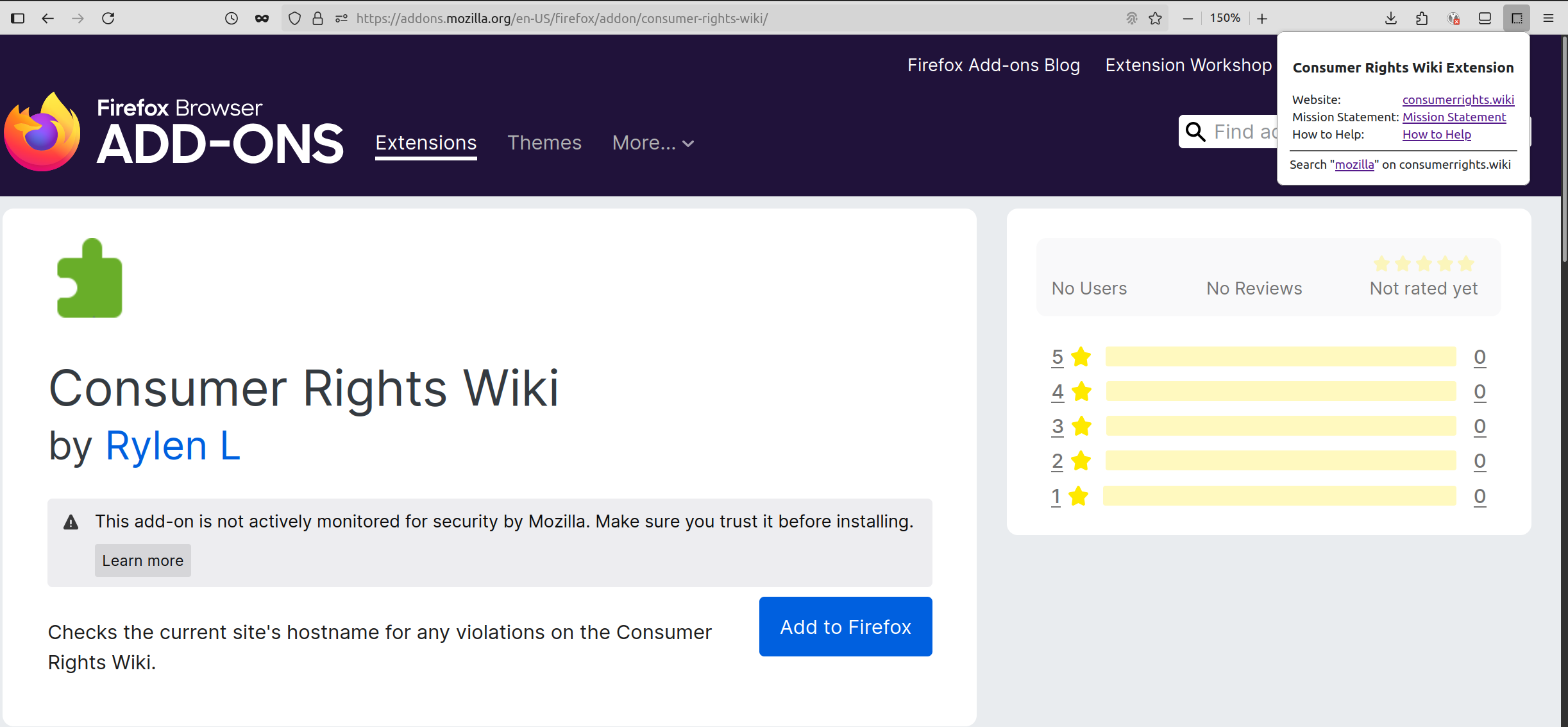Image resolution: width=1568 pixels, height=727 pixels.
Task: Click the 3-star rating bar
Action: coord(1281,426)
